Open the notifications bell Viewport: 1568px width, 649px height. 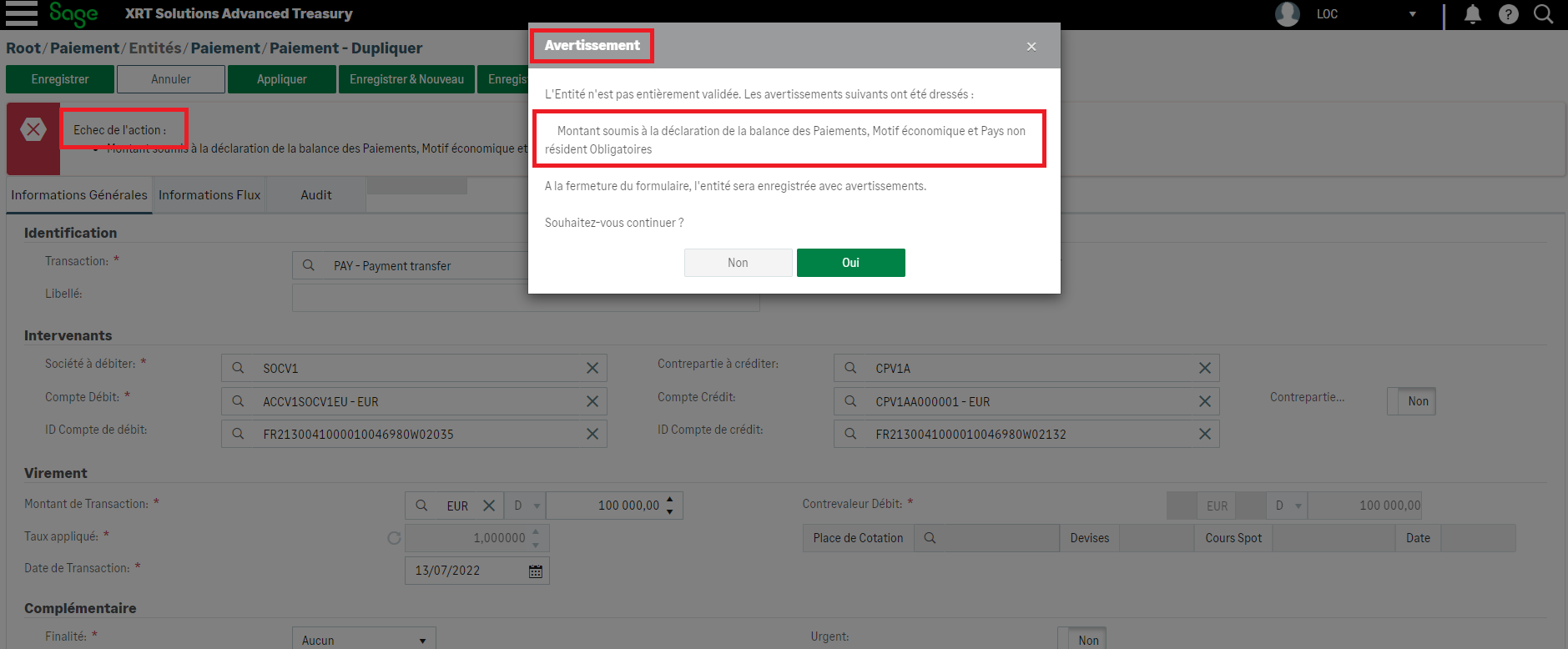[1473, 14]
